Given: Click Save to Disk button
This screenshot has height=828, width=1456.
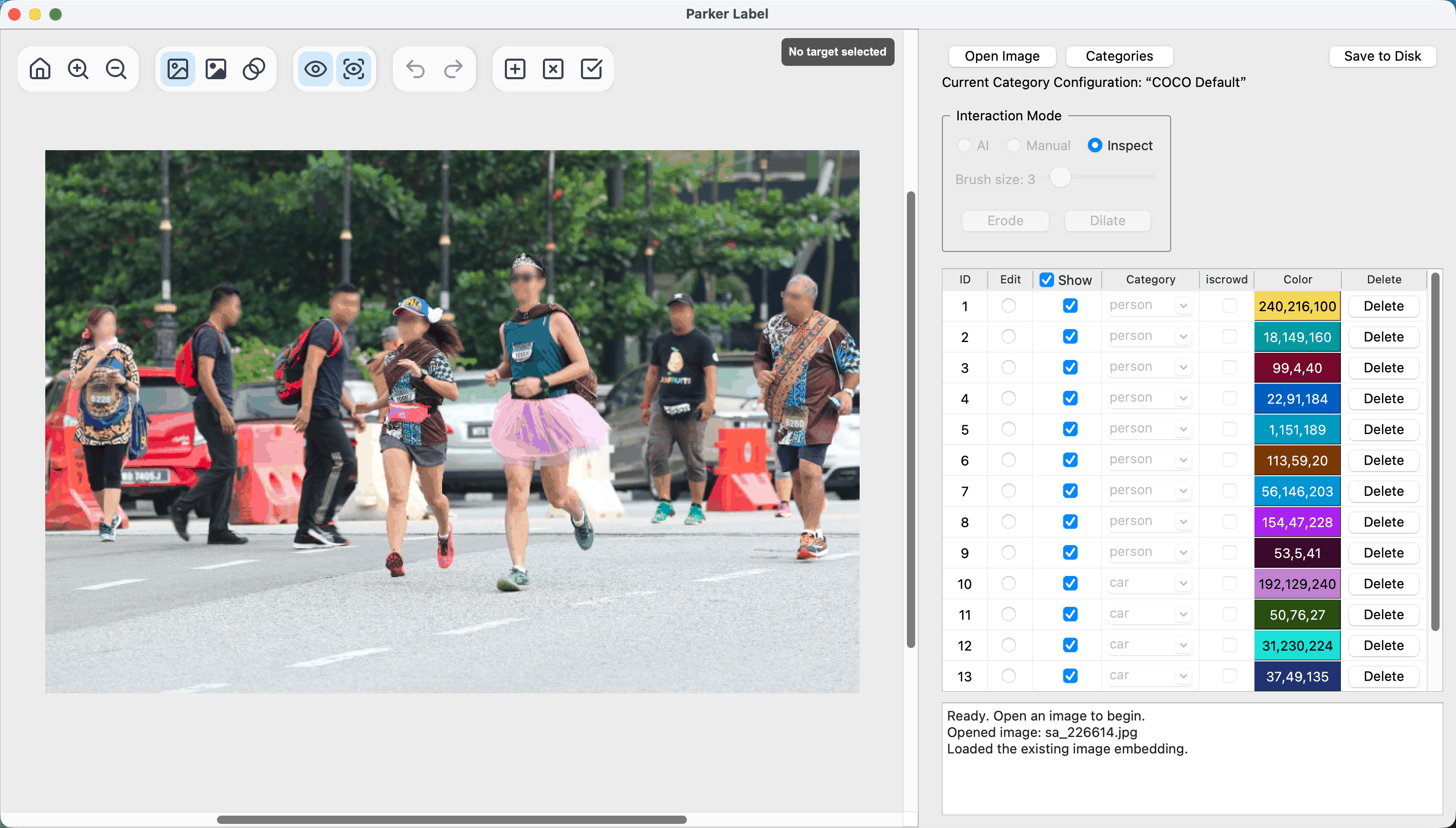Looking at the screenshot, I should tap(1382, 56).
